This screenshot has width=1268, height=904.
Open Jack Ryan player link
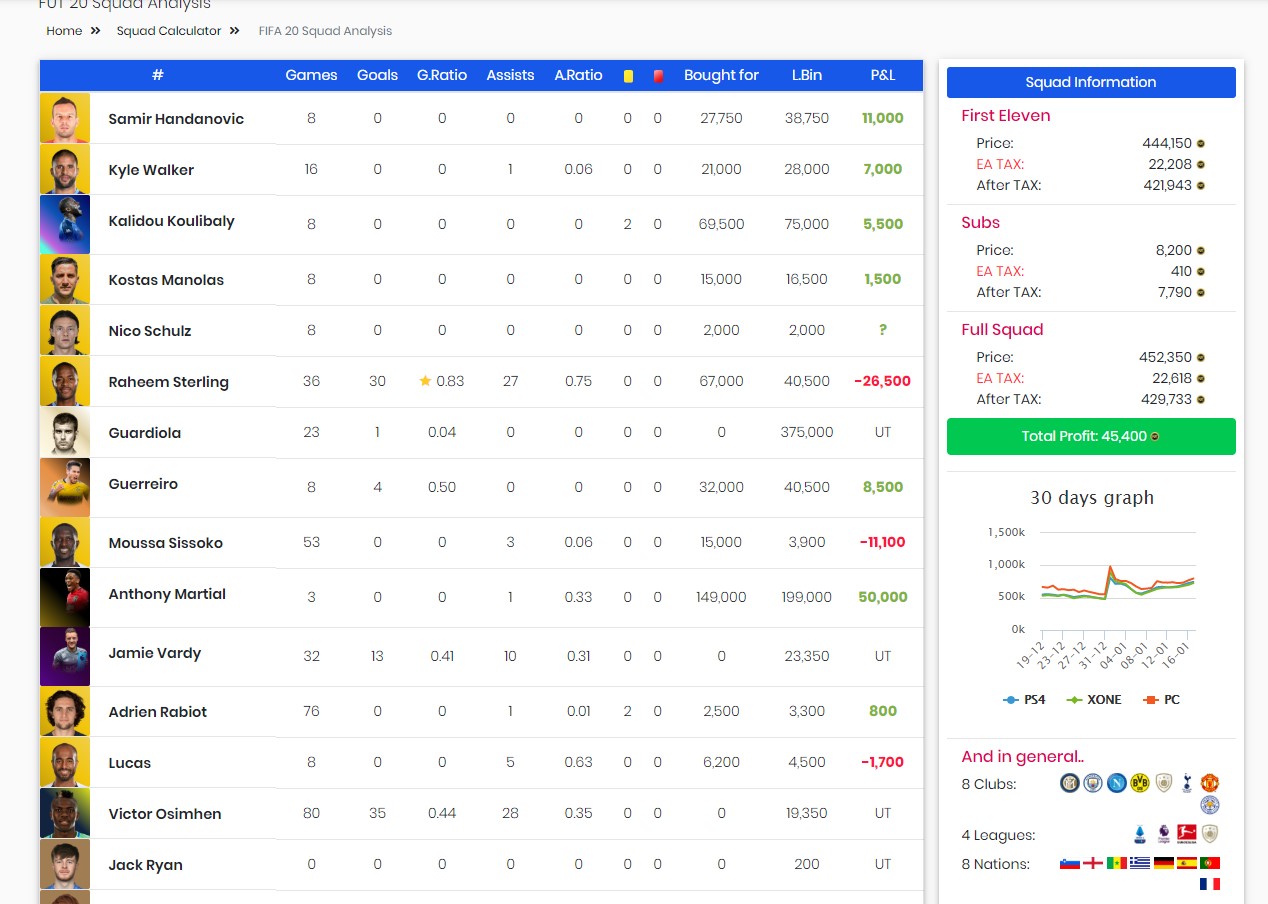pyautogui.click(x=145, y=865)
